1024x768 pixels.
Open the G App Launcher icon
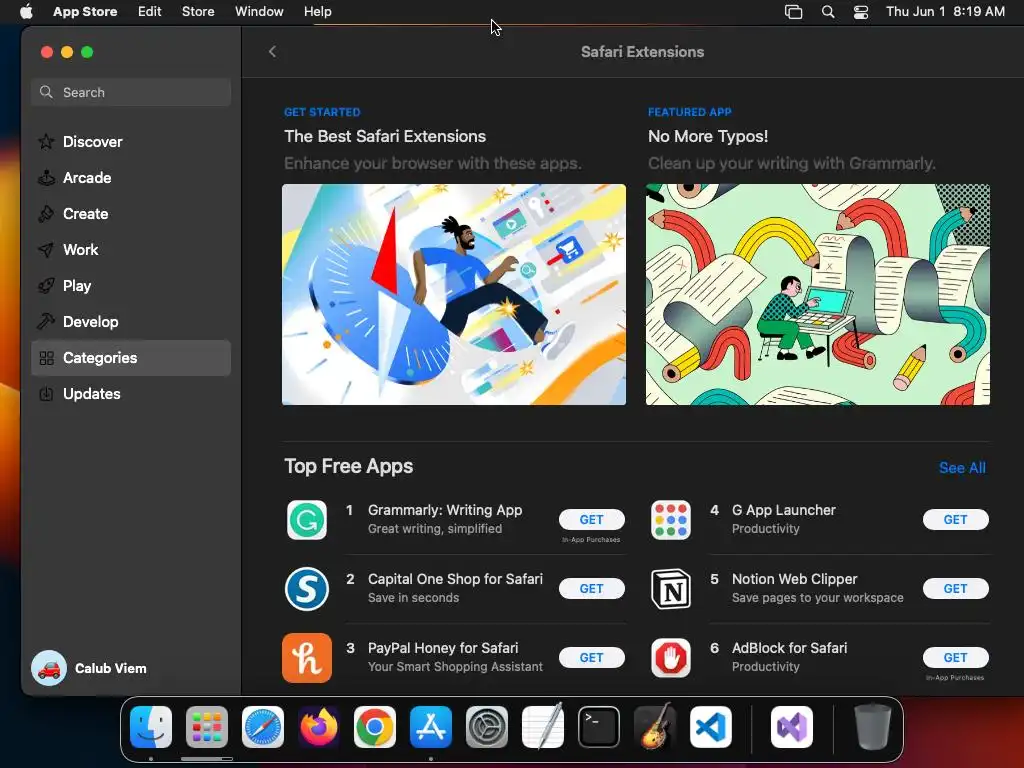(x=671, y=520)
